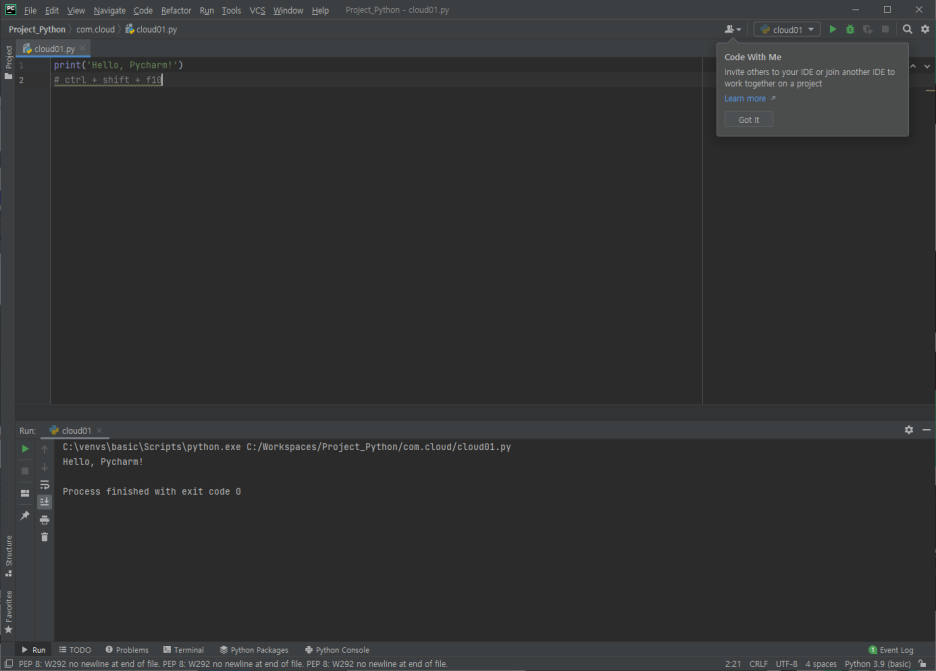Viewport: 936px width, 671px height.
Task: Open the Code menu
Action: coord(143,10)
